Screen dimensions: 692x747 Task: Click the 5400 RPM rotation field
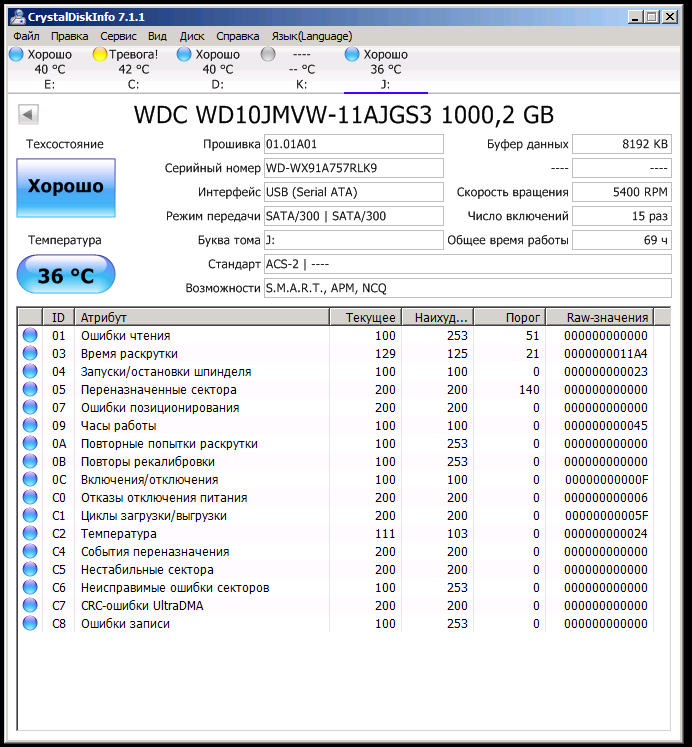point(622,192)
